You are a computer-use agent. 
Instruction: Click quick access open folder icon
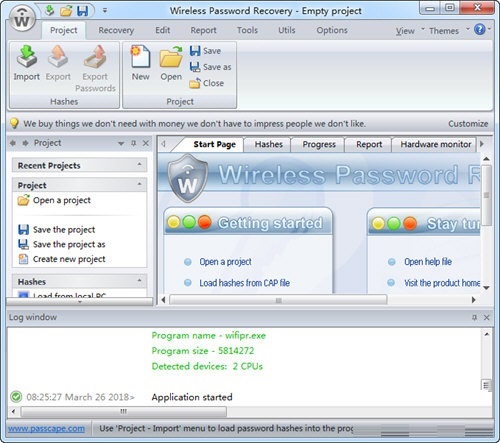point(66,11)
